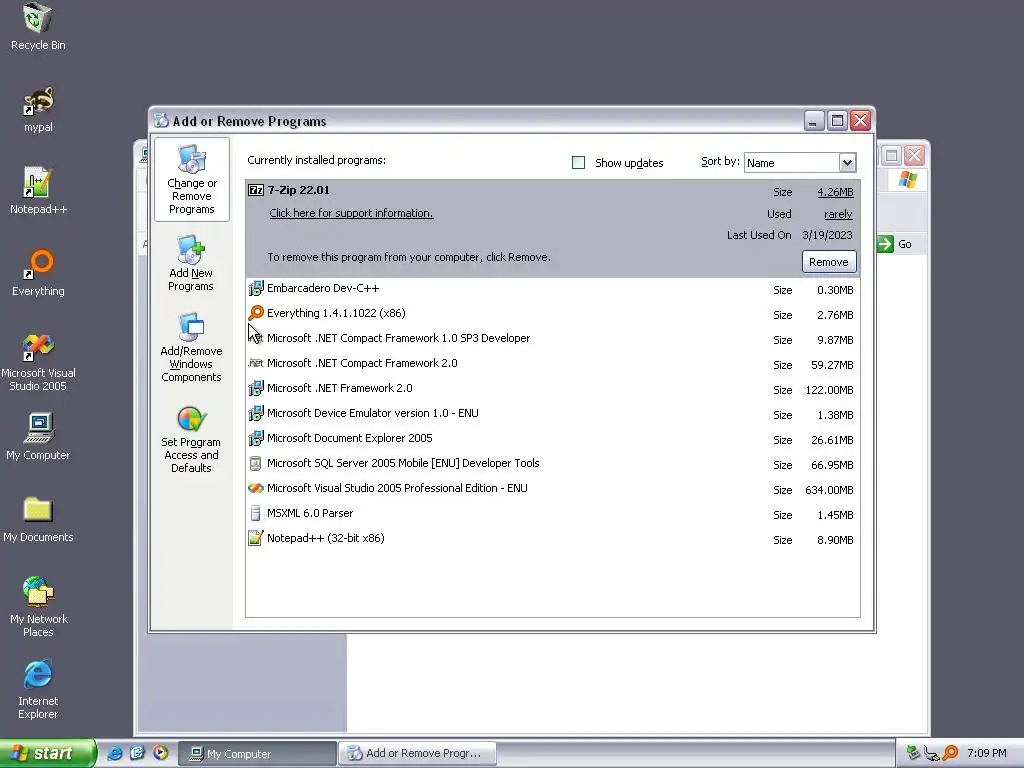Open Set Program Access and Defaults

click(191, 440)
